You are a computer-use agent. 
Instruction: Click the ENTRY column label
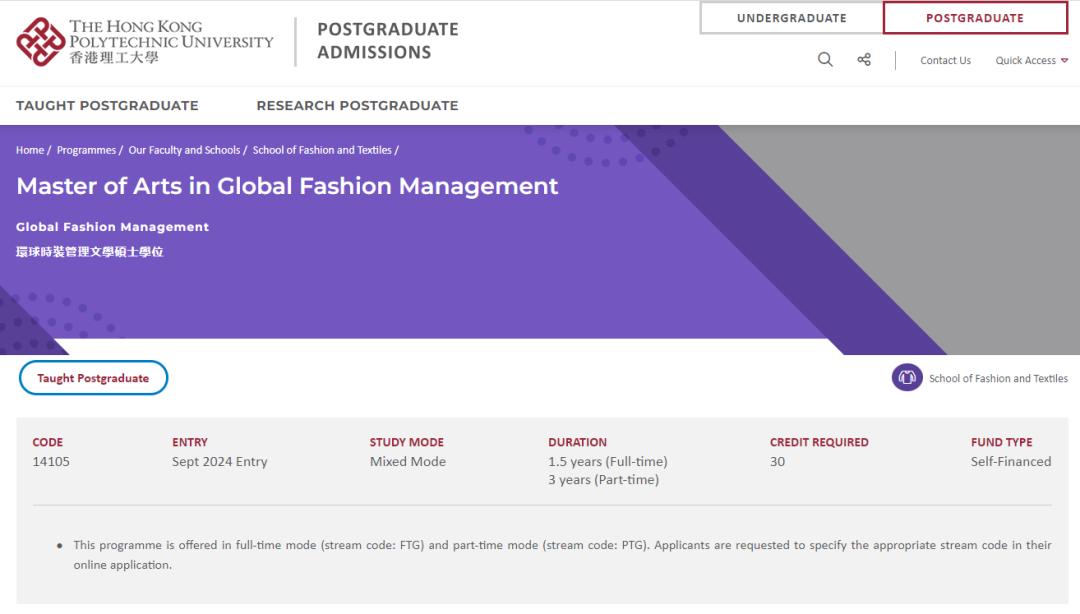(x=190, y=442)
